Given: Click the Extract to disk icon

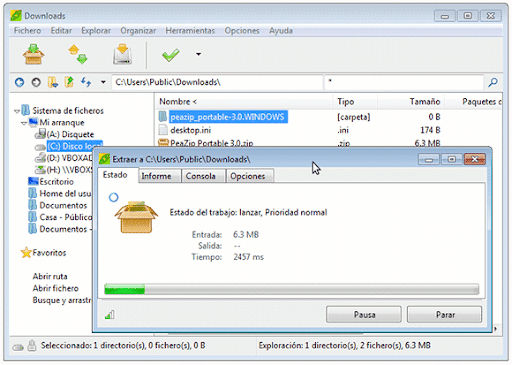Looking at the screenshot, I should 122,54.
